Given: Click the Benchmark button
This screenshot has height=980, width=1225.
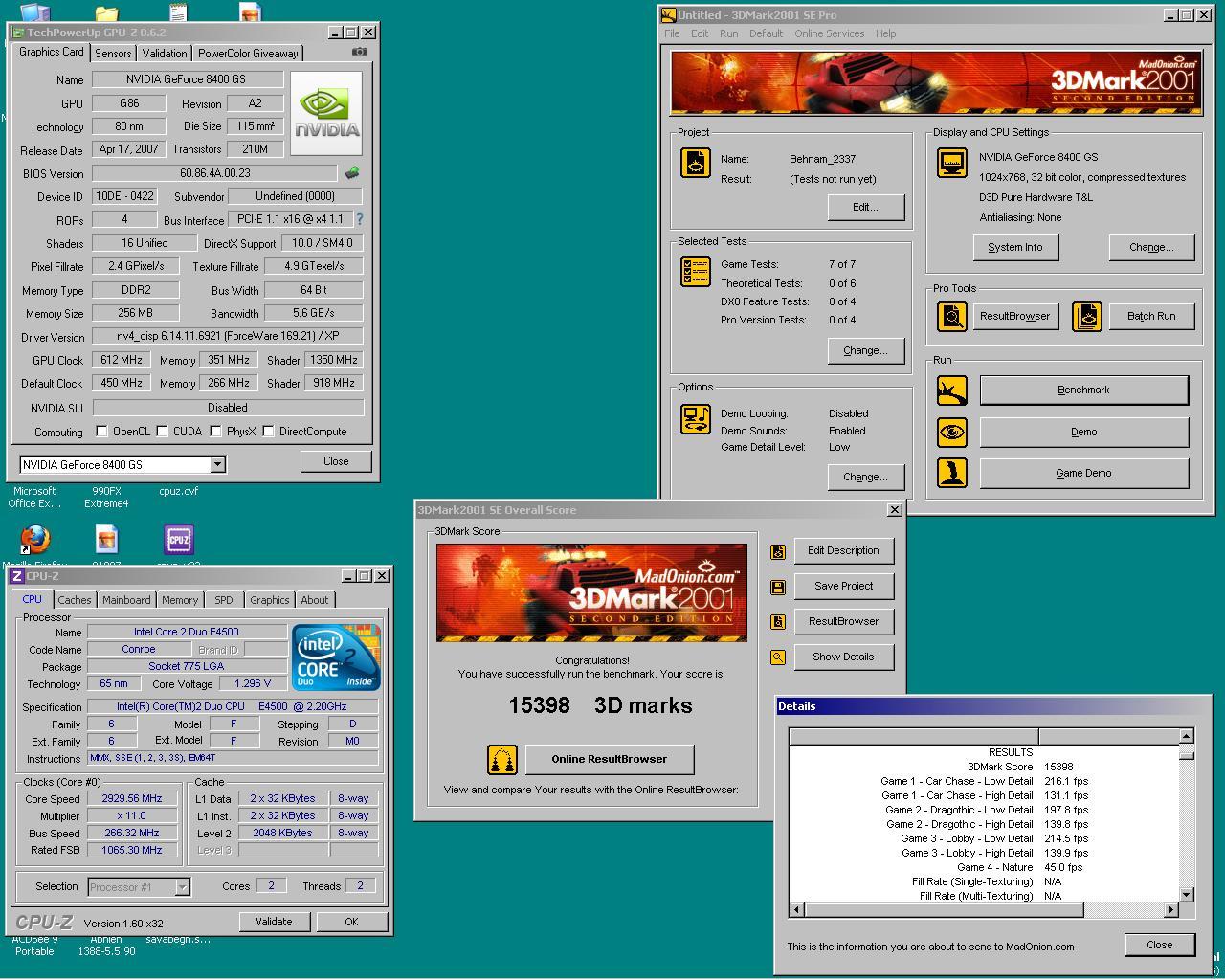Looking at the screenshot, I should [1084, 390].
